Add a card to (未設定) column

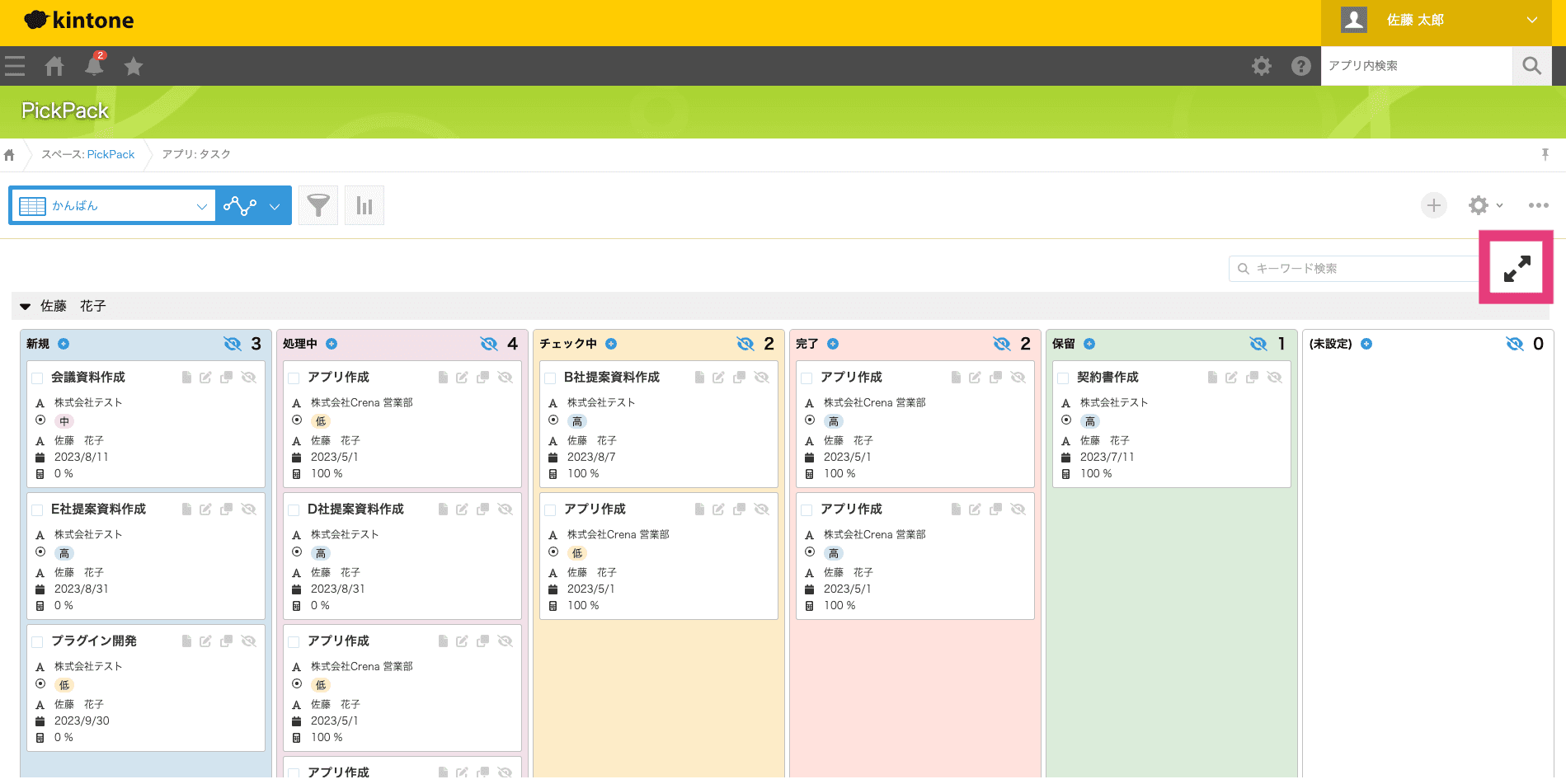pos(1366,344)
